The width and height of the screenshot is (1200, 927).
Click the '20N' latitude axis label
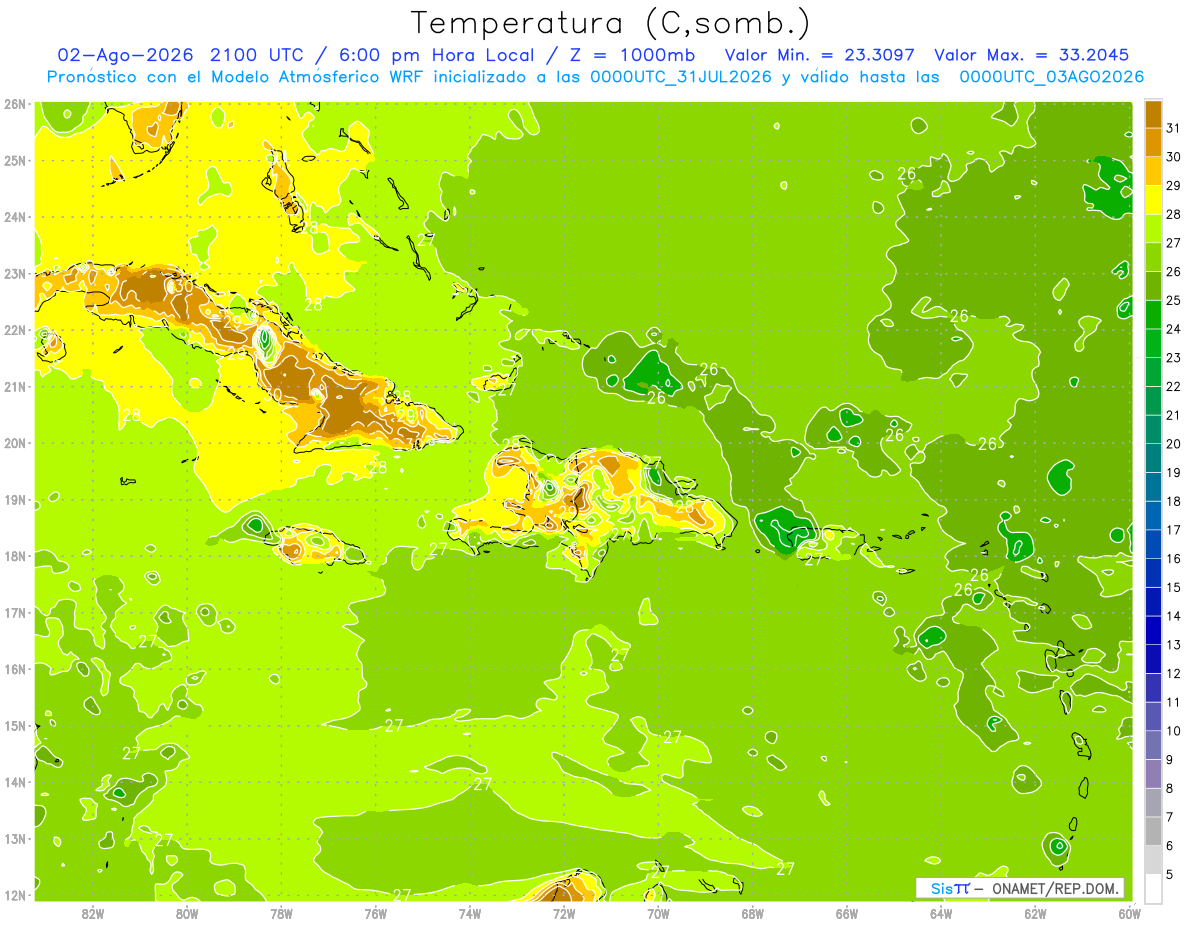14,443
